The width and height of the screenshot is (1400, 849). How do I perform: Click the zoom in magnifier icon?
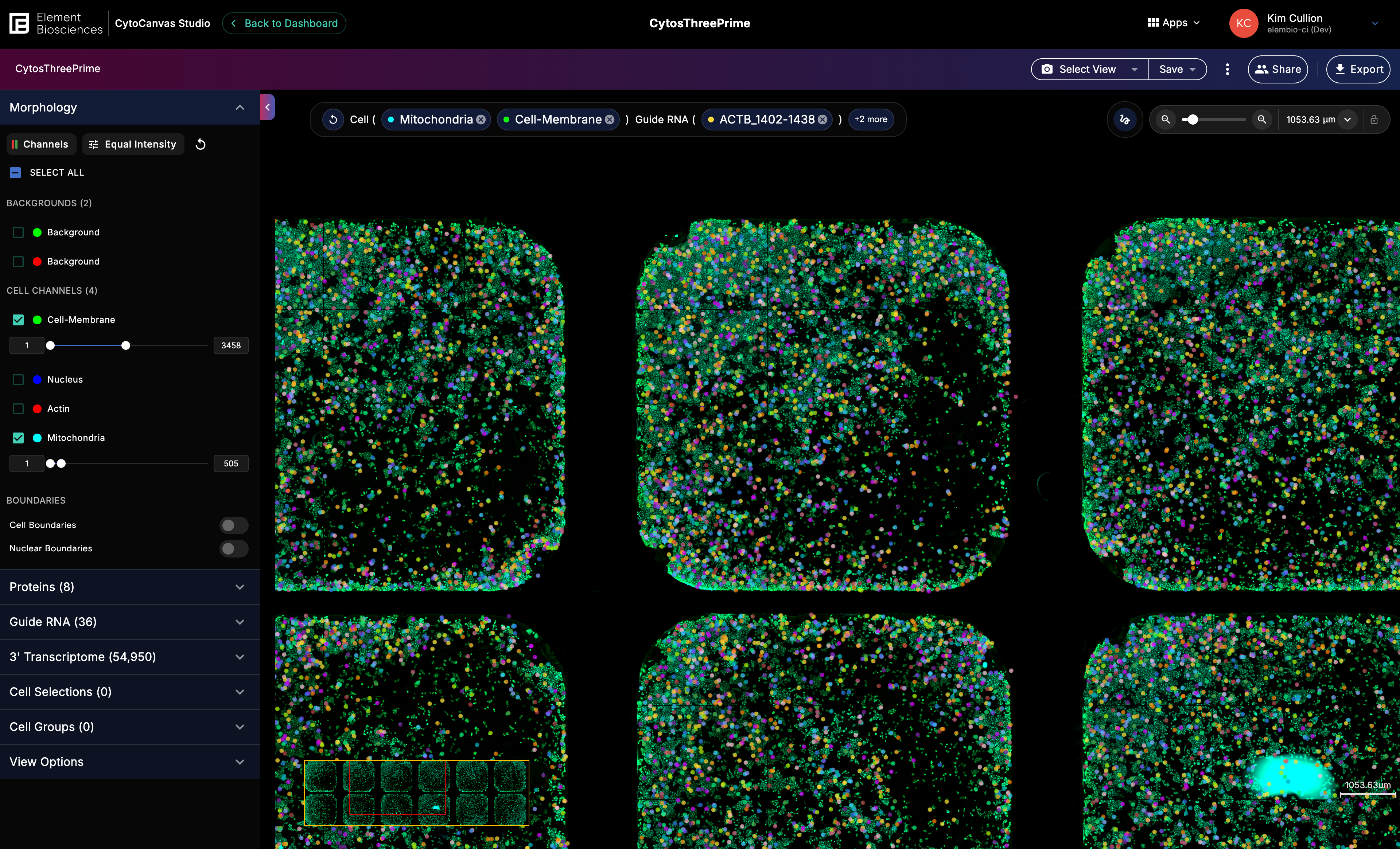1262,119
